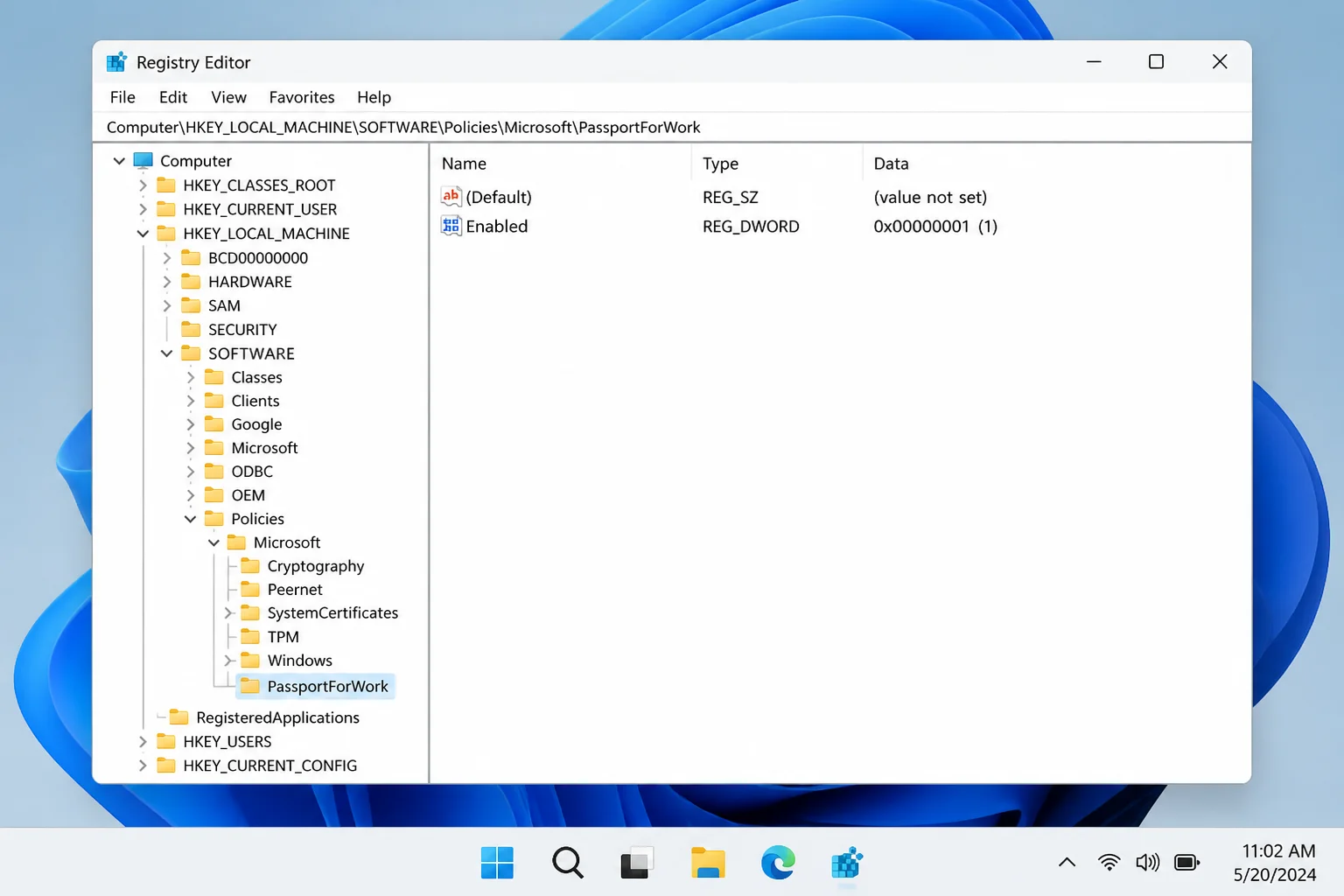Expand the Windows key arrow
The height and width of the screenshot is (896, 1344).
(x=228, y=661)
